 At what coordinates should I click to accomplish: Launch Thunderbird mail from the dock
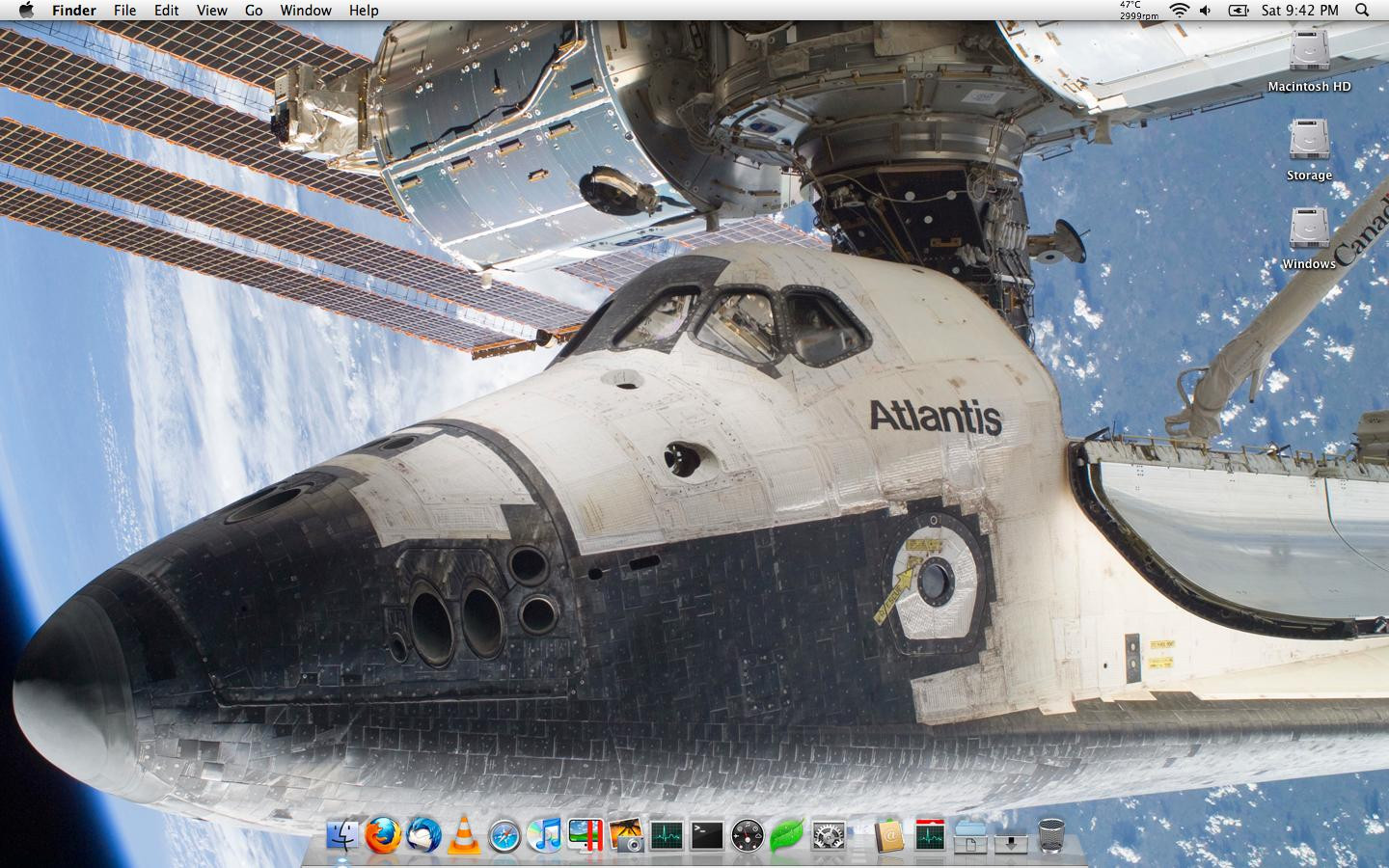423,835
